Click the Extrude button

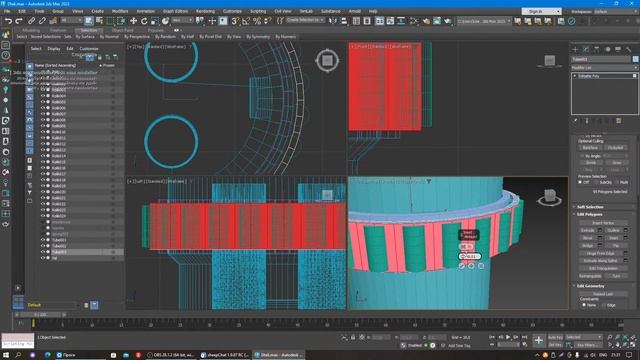pyautogui.click(x=587, y=231)
